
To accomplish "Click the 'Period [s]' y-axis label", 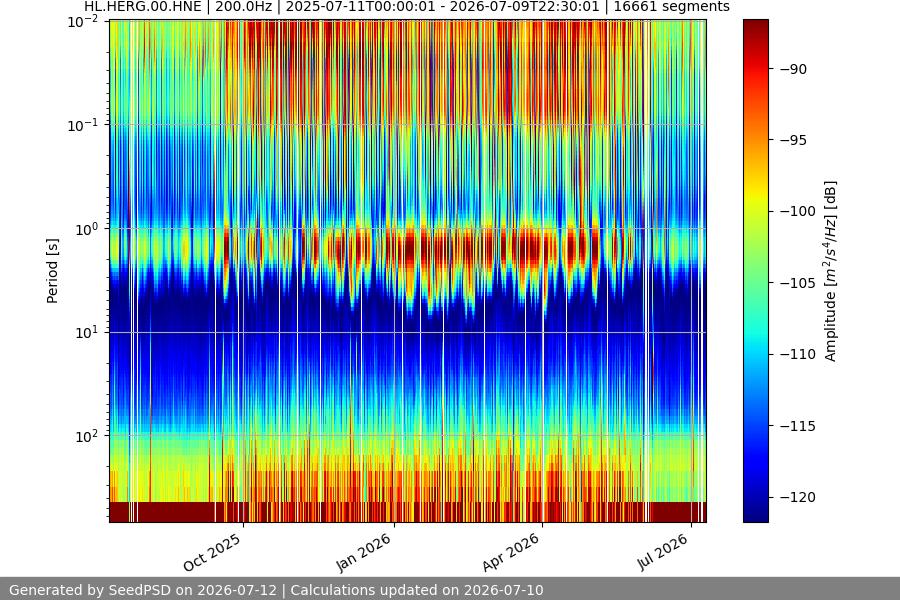I will (52, 271).
